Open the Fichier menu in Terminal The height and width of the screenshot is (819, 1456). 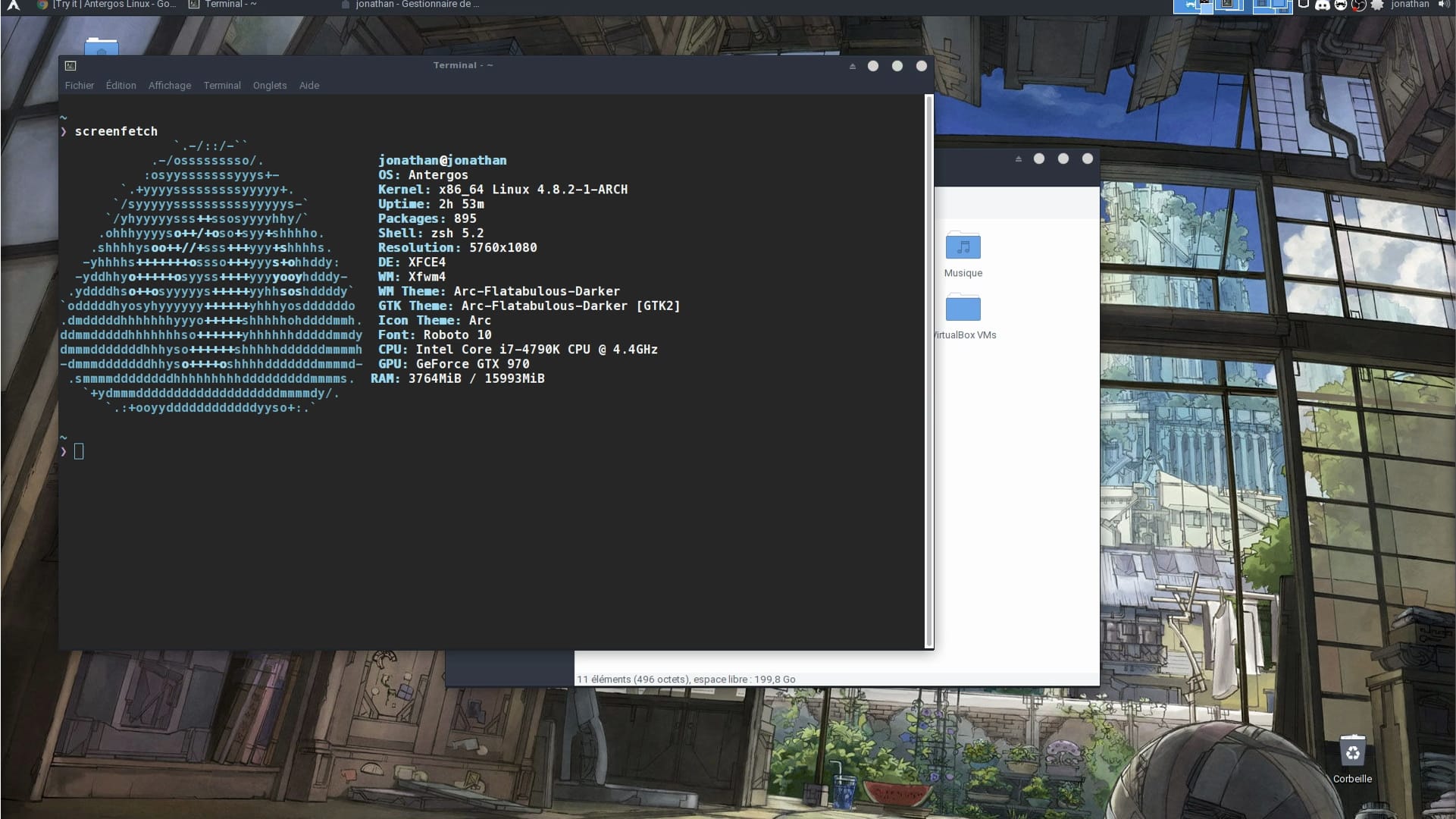click(x=80, y=86)
